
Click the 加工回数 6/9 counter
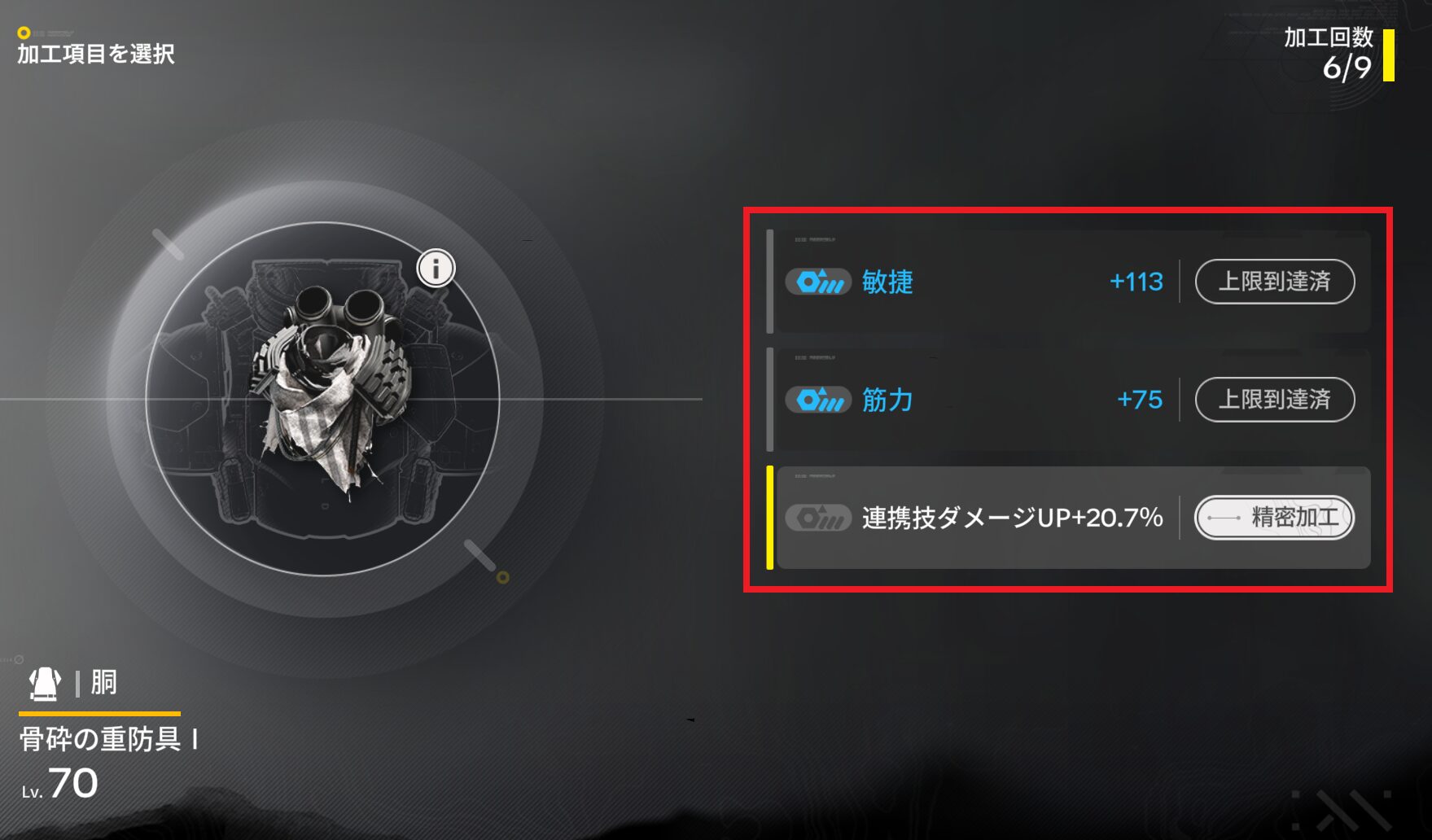coord(1338,55)
